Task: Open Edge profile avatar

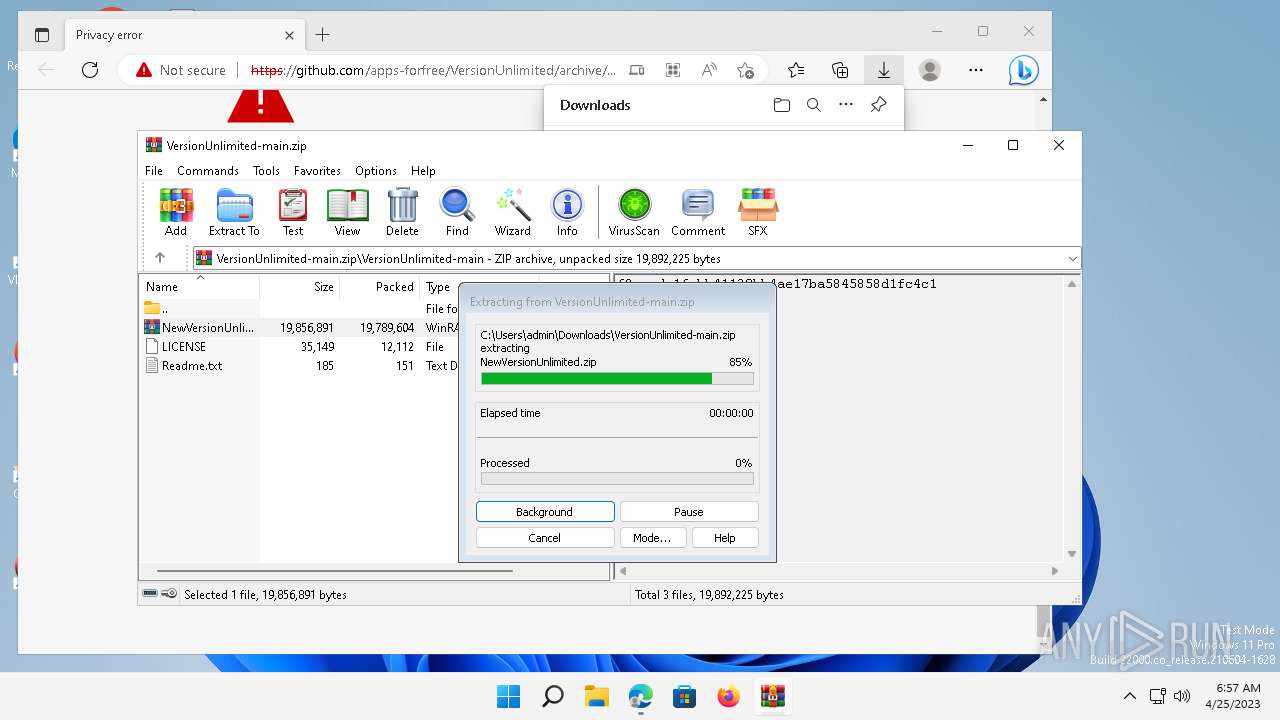Action: [930, 70]
